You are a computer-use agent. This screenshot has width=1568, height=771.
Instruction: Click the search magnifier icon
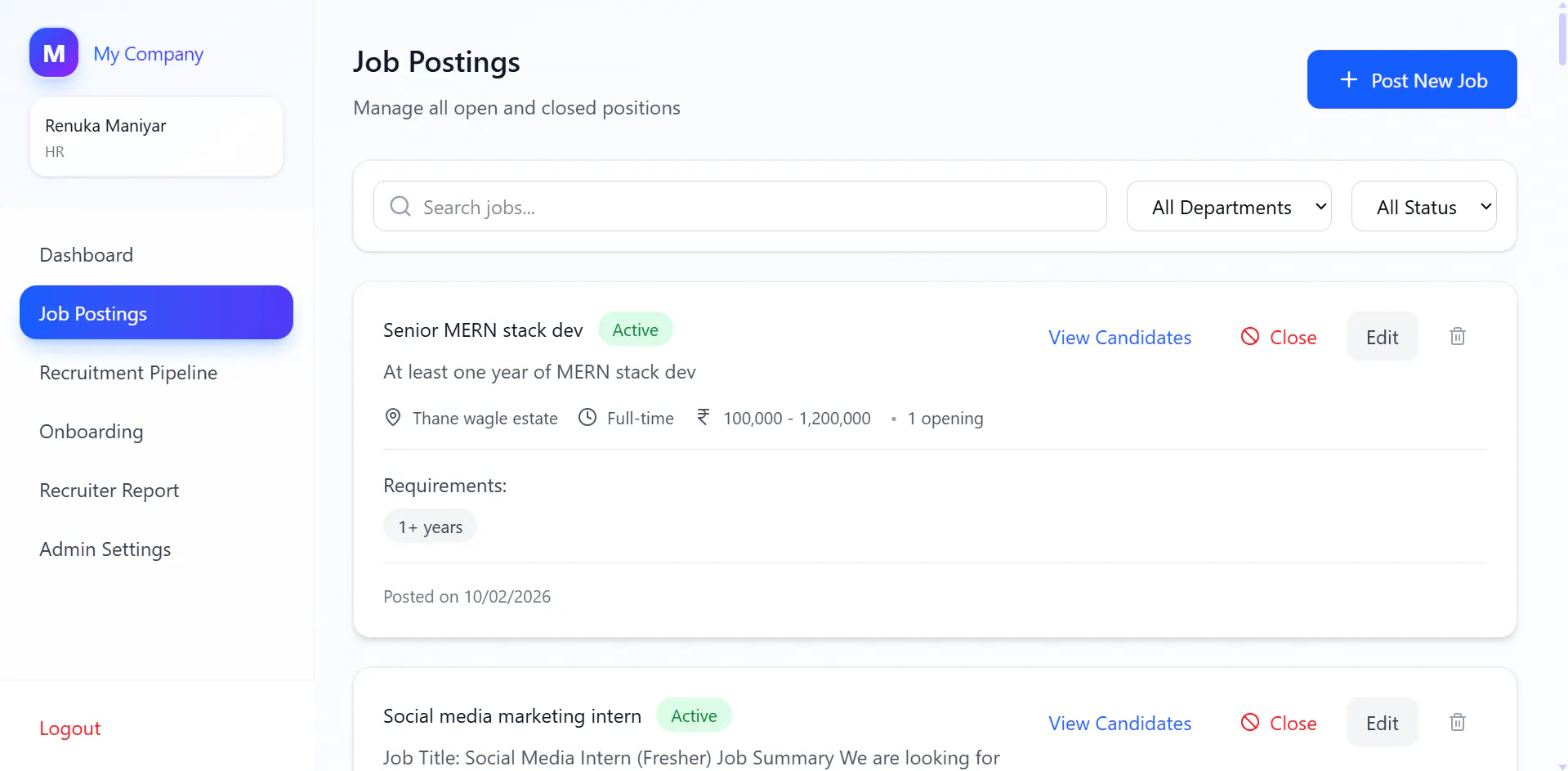(x=400, y=206)
